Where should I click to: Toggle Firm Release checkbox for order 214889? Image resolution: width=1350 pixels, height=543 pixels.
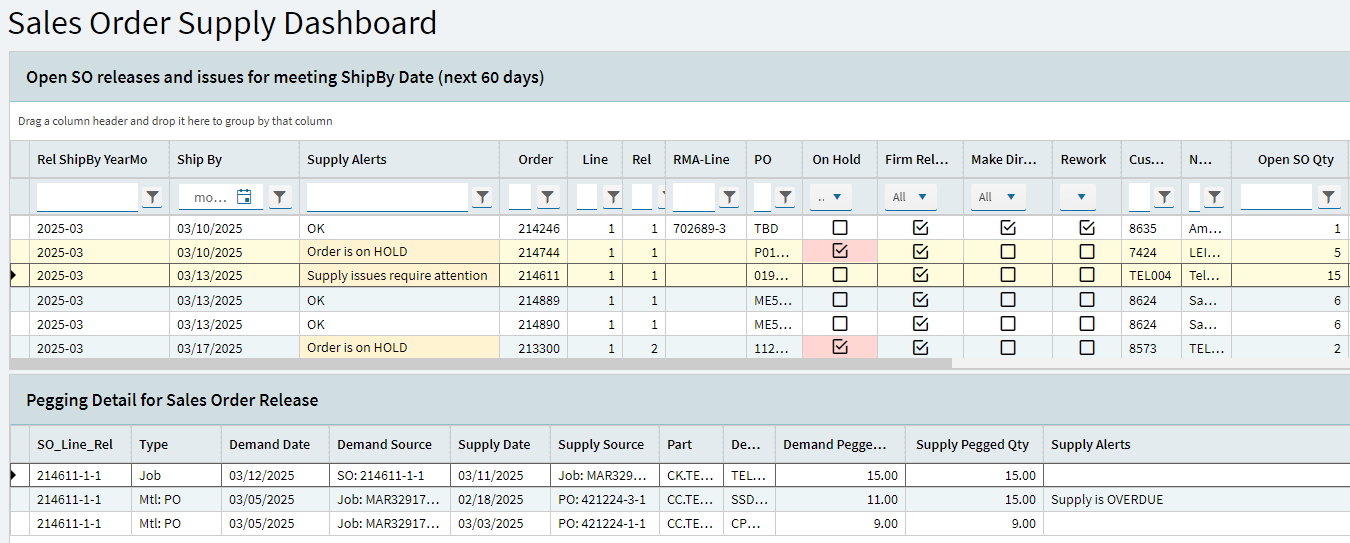click(x=921, y=299)
